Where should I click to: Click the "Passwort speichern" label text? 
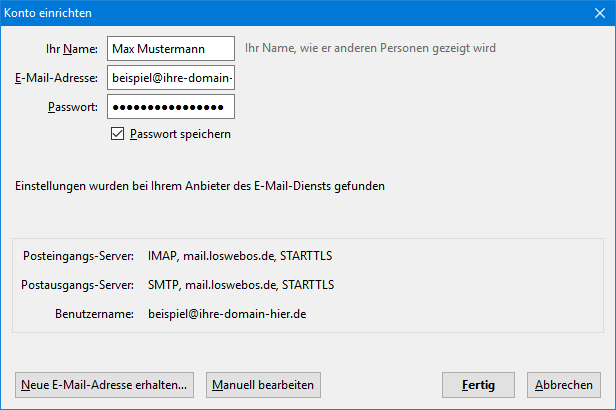pos(180,134)
